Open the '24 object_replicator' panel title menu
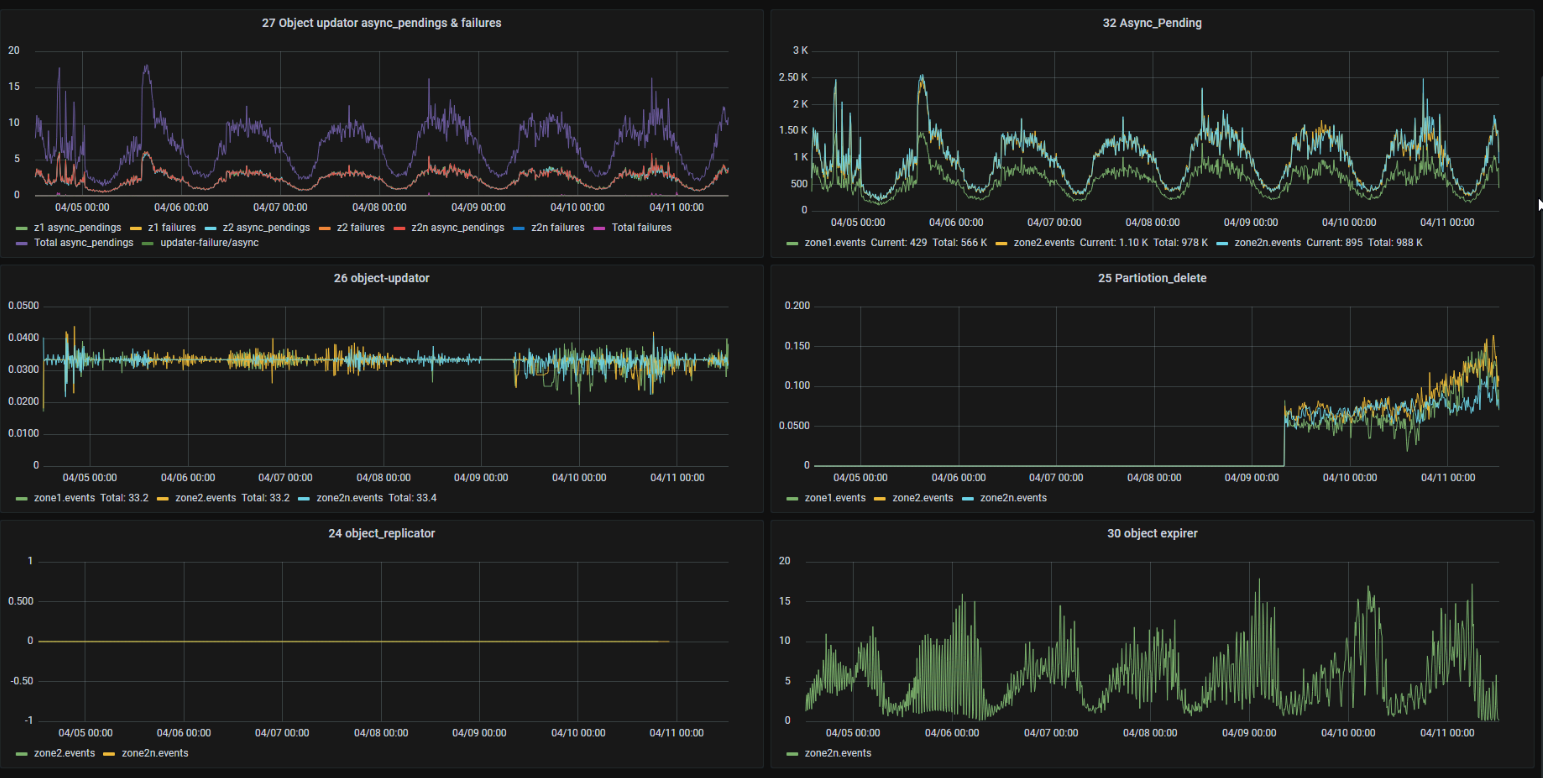This screenshot has height=778, width=1543. (x=381, y=533)
